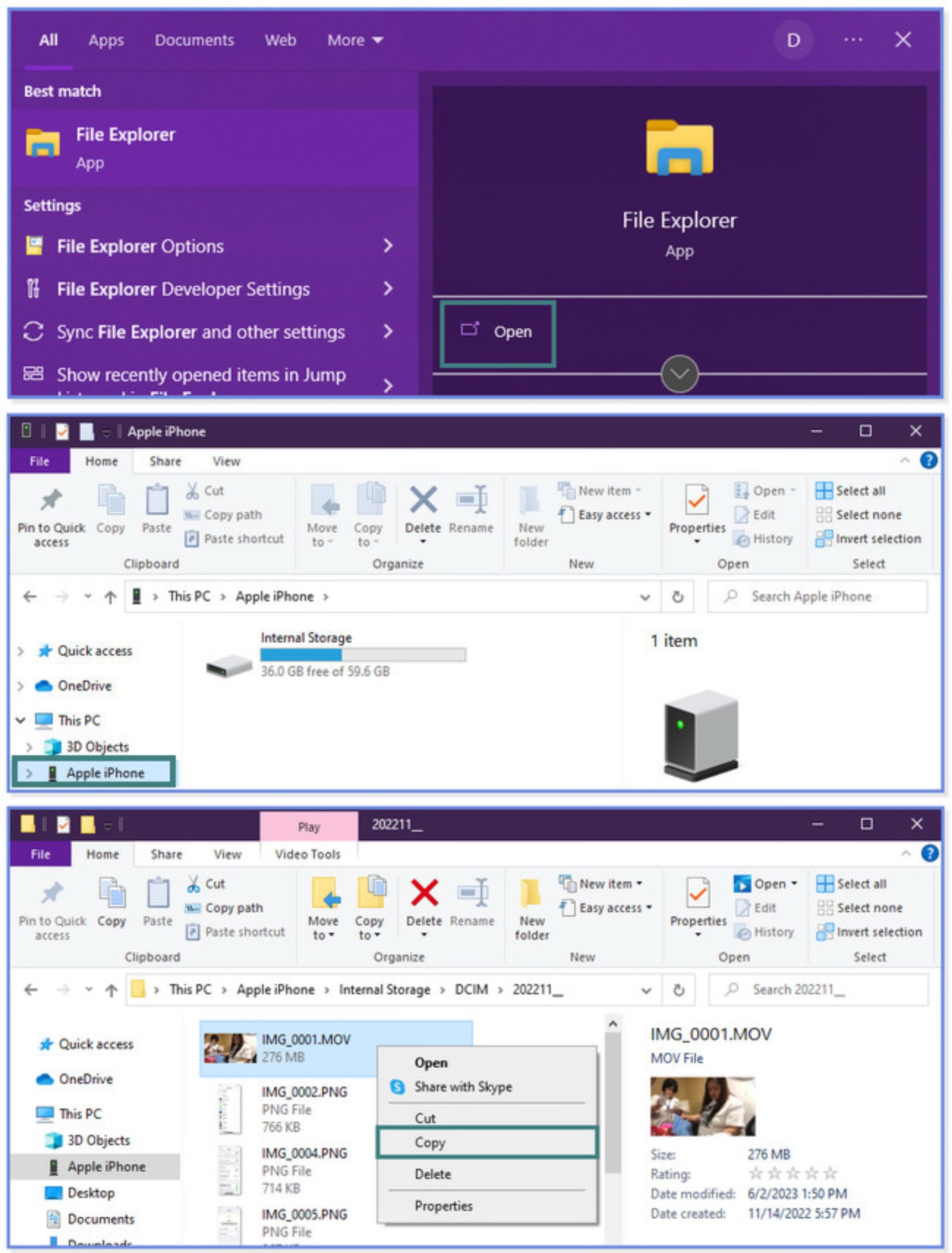Select Apple iPhone in the upper window tree

pyautogui.click(x=94, y=773)
